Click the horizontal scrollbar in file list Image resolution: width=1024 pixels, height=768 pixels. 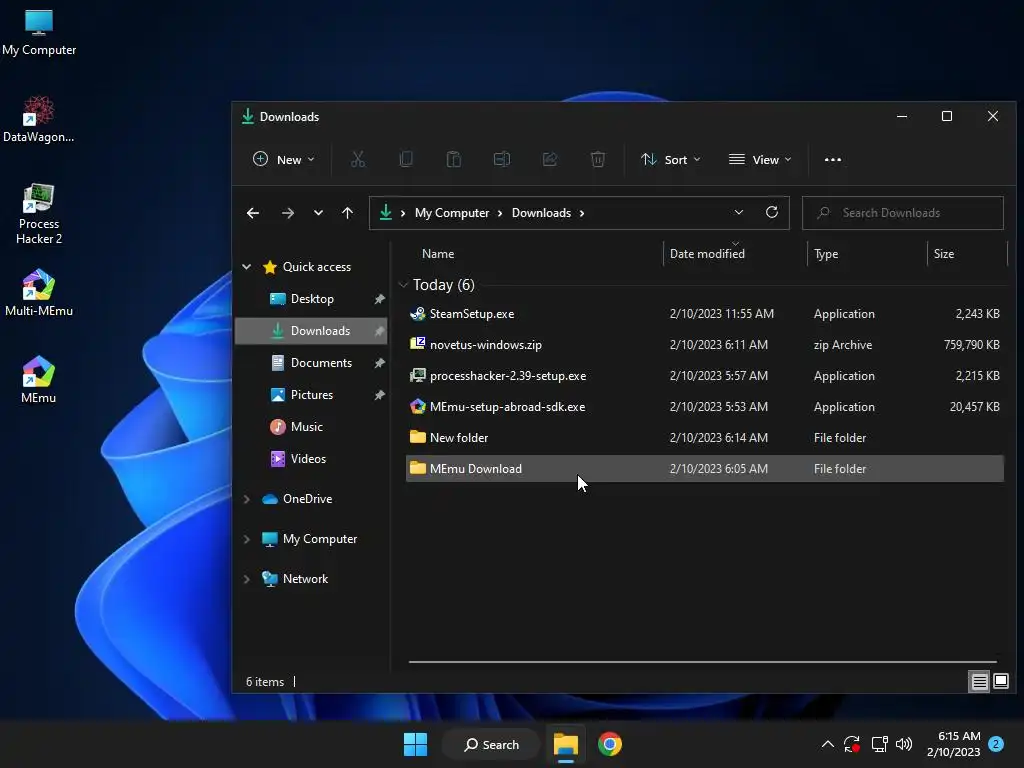703,662
